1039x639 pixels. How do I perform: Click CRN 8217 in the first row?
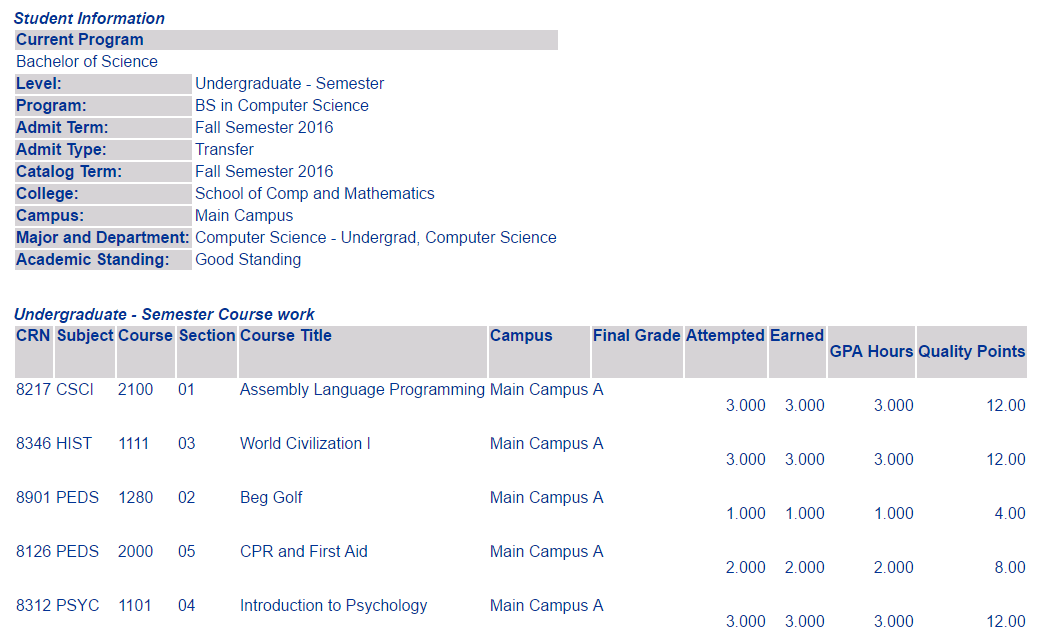tap(33, 389)
